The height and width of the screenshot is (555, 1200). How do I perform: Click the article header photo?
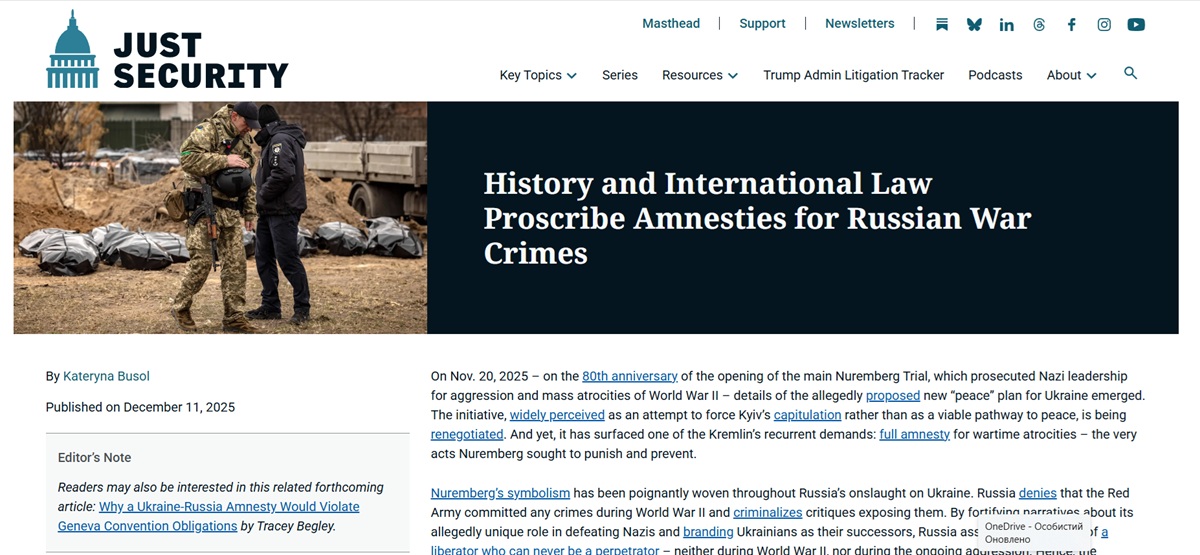tap(220, 217)
